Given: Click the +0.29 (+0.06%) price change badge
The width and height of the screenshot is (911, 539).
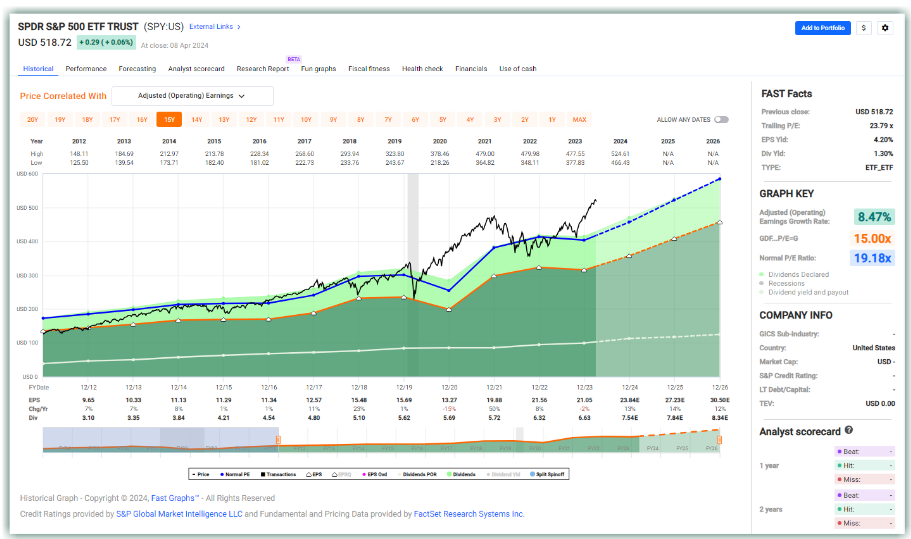Looking at the screenshot, I should click(106, 42).
